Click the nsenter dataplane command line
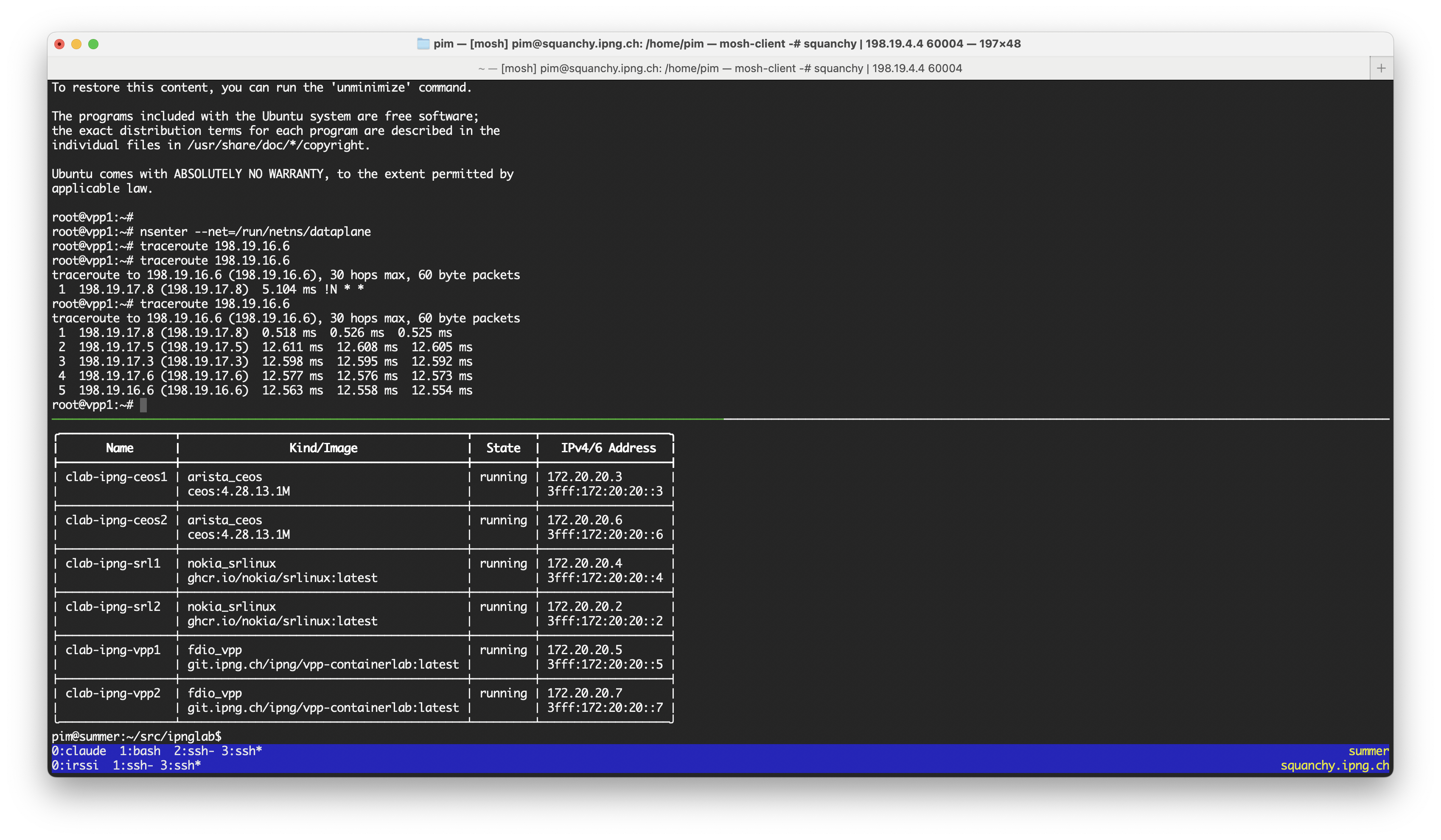1441x840 pixels. [255, 232]
